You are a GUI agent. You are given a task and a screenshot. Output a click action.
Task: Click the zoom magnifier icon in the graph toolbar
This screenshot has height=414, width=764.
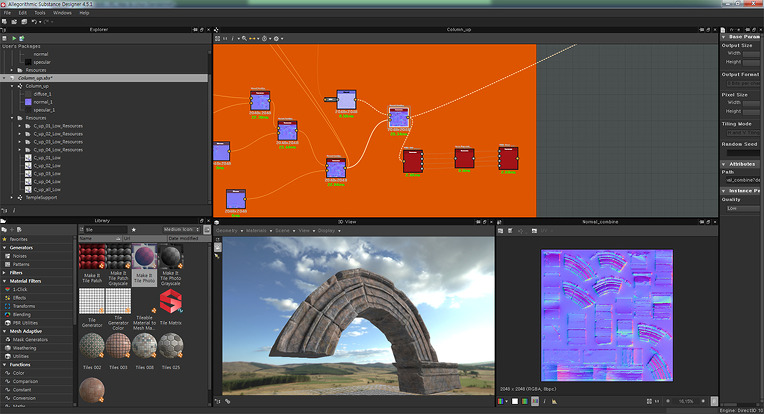point(244,38)
